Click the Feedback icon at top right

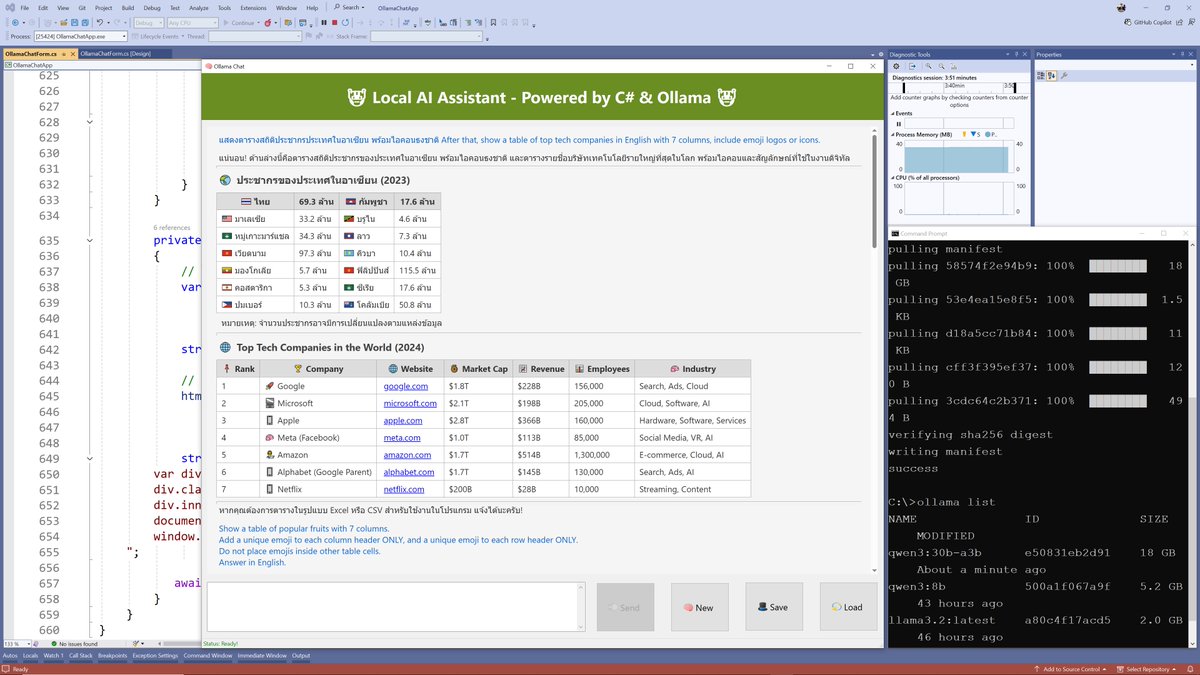pos(1191,22)
